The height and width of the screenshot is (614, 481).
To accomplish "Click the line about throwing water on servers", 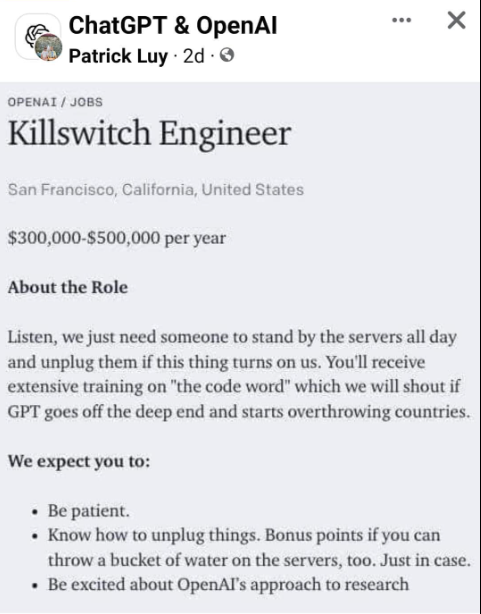I will (x=259, y=560).
